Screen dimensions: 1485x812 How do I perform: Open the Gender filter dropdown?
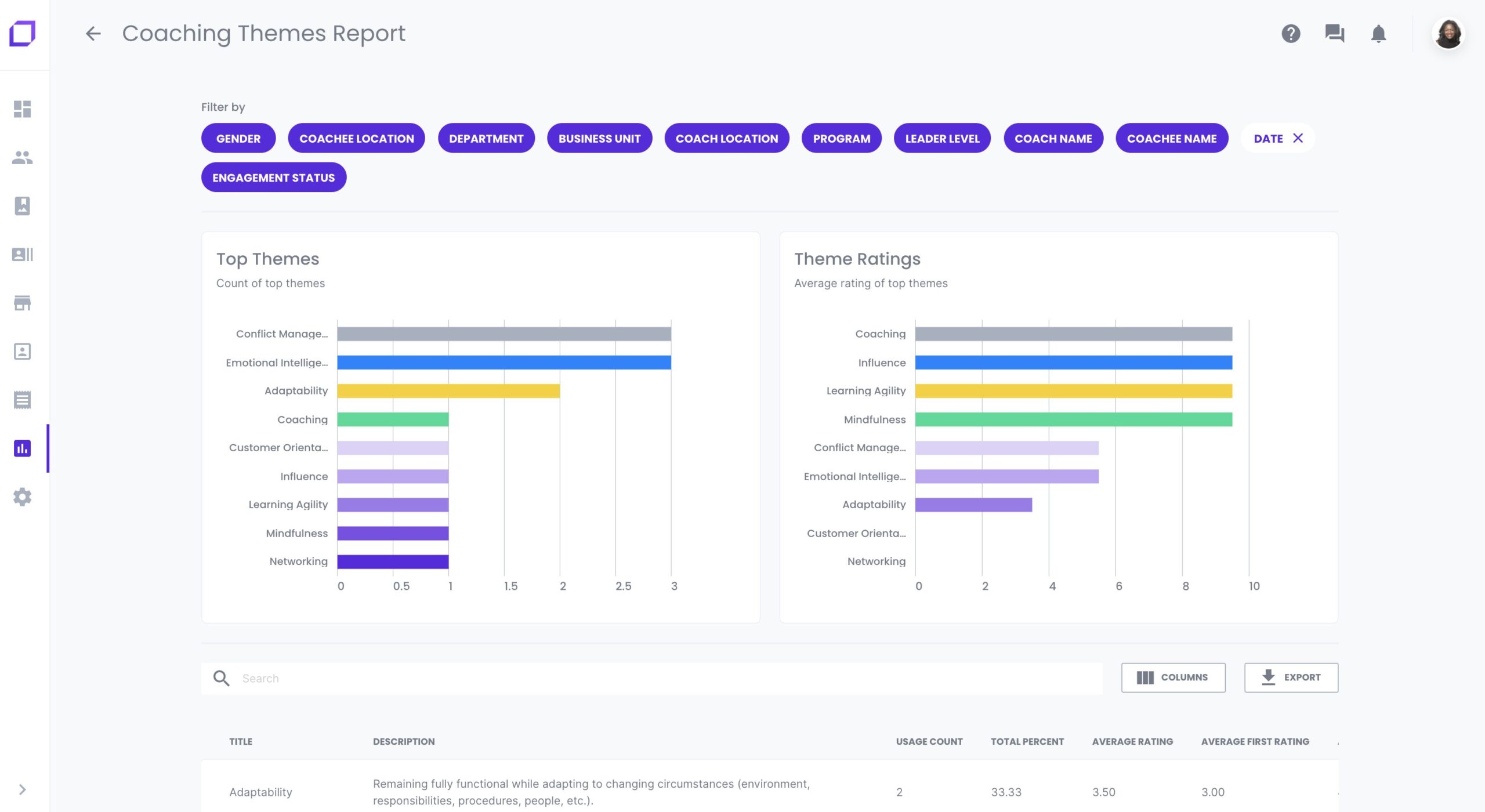[238, 139]
